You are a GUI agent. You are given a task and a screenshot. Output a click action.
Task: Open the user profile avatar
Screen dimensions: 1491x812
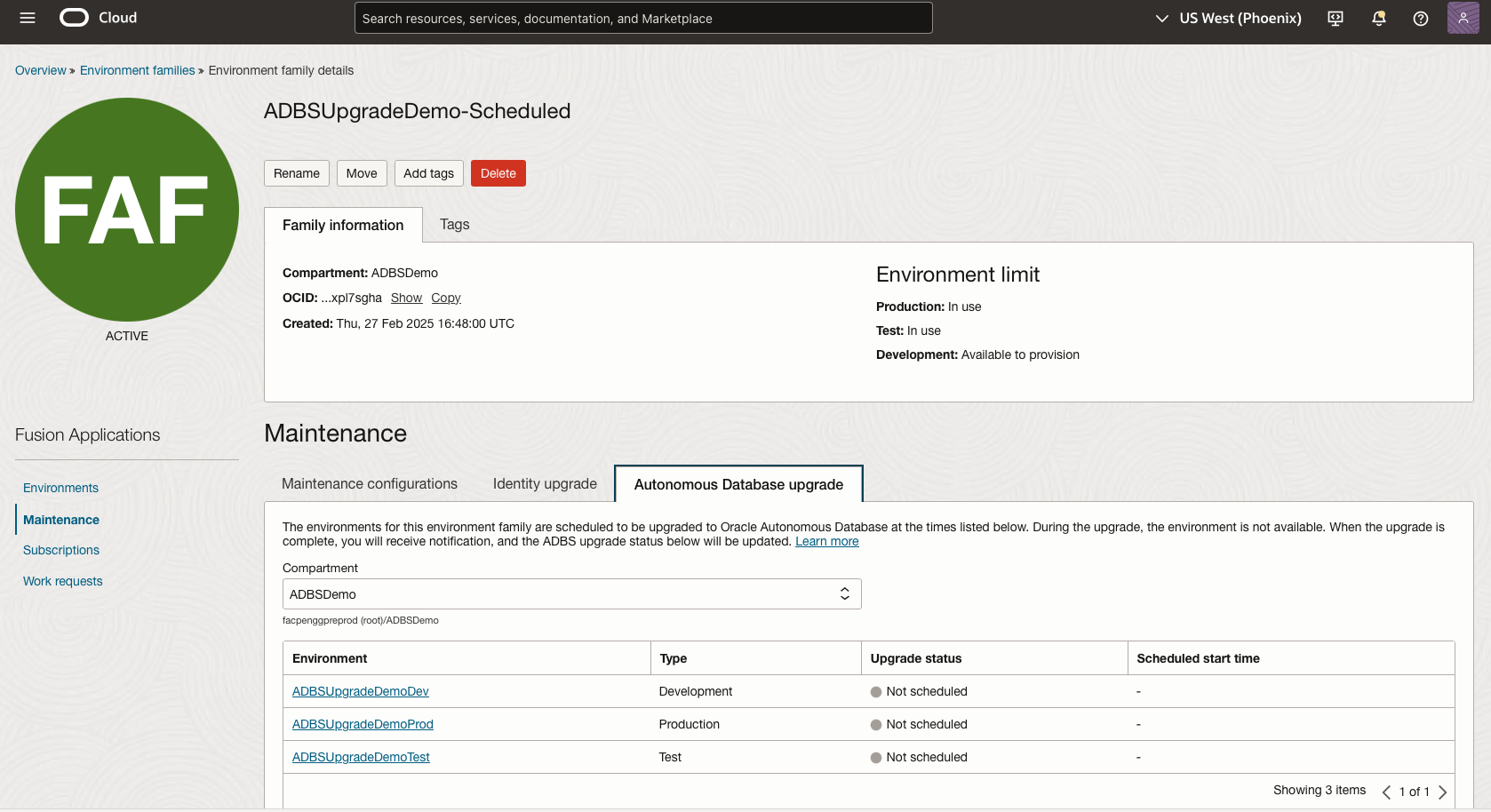pos(1463,18)
